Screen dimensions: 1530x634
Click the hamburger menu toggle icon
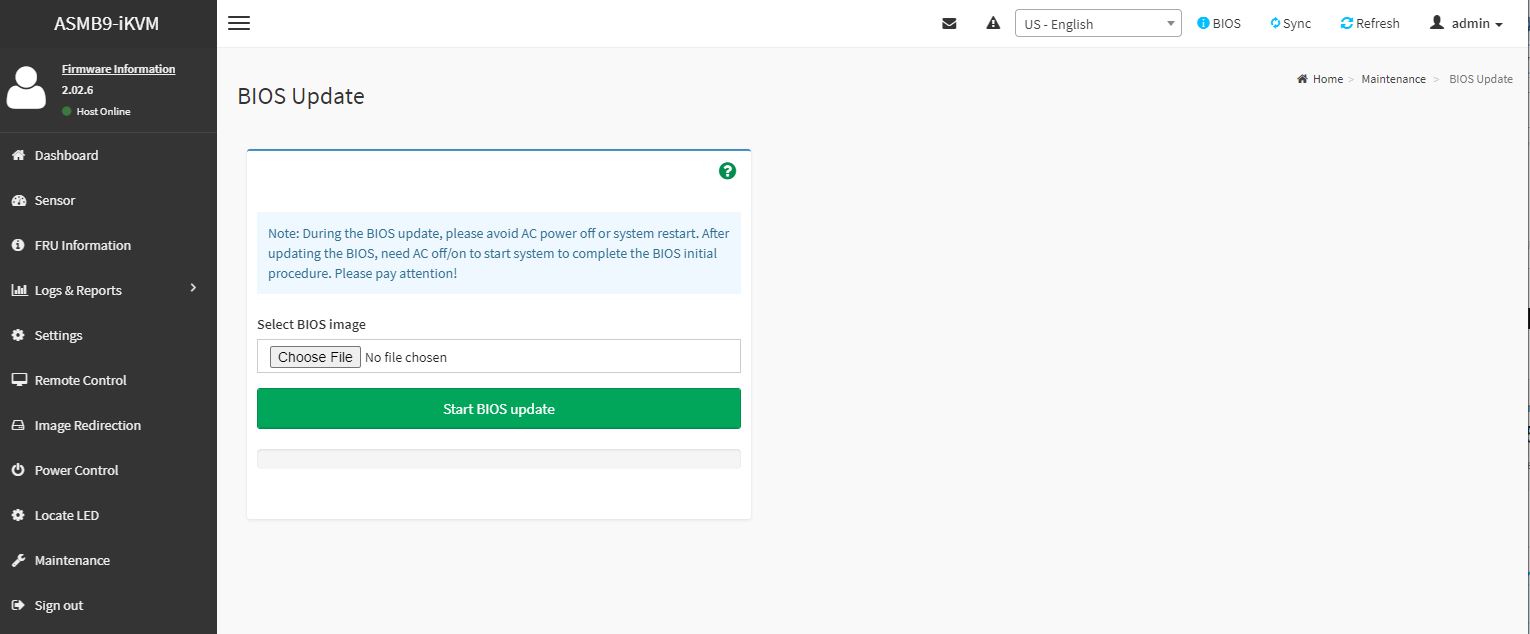click(x=239, y=23)
